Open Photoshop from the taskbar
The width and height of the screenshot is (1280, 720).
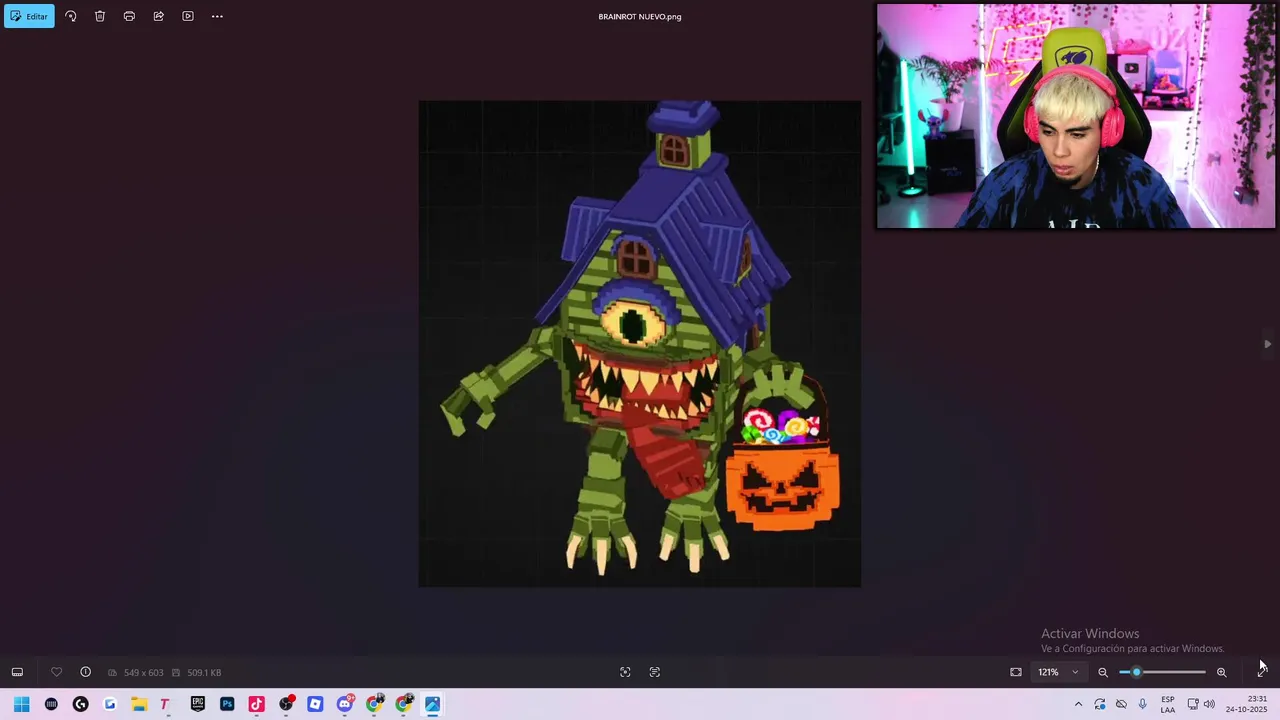pos(227,704)
